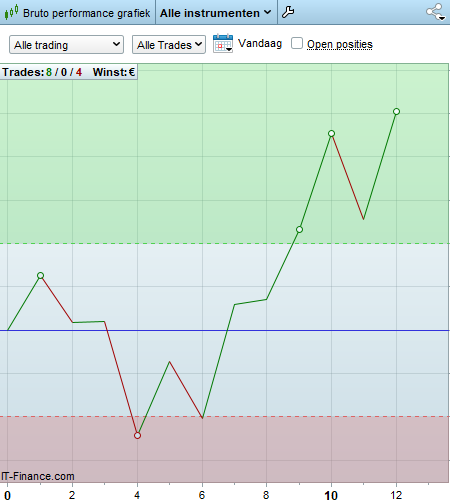
Task: Click the x-axis label 8
Action: pyautogui.click(x=266, y=495)
